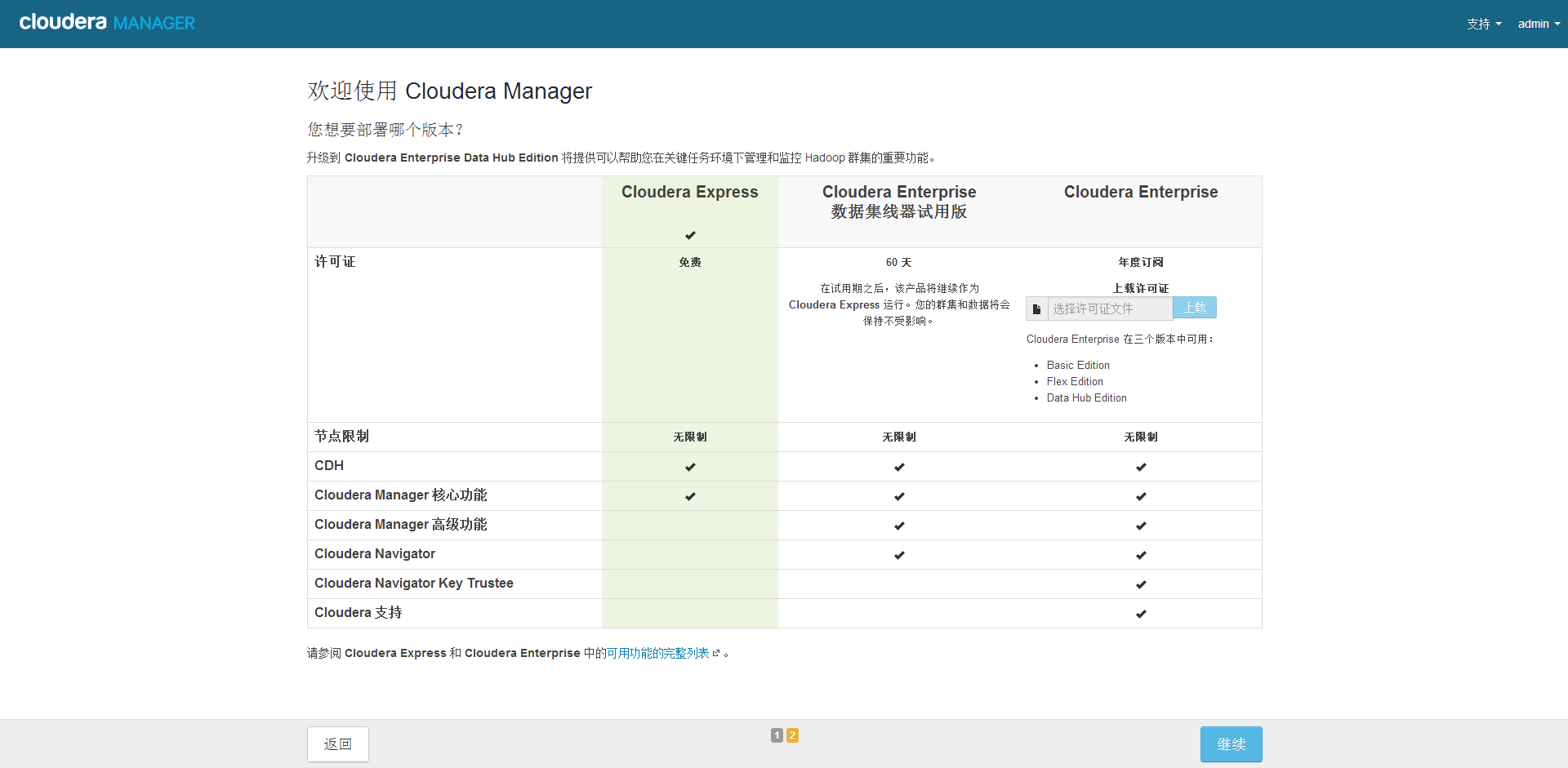Image resolution: width=1568 pixels, height=768 pixels.
Task: Click 无限制 in the Cloudera Express column
Action: click(x=690, y=437)
